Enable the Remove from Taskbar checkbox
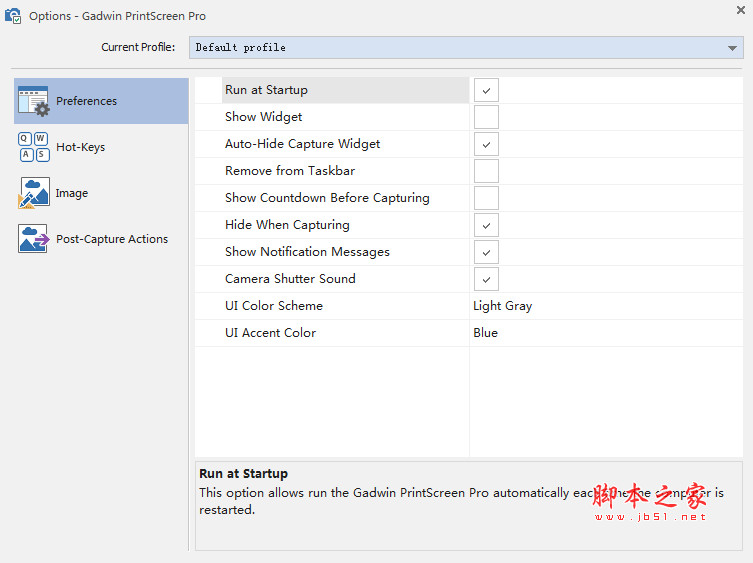Image resolution: width=753 pixels, height=563 pixels. [486, 171]
